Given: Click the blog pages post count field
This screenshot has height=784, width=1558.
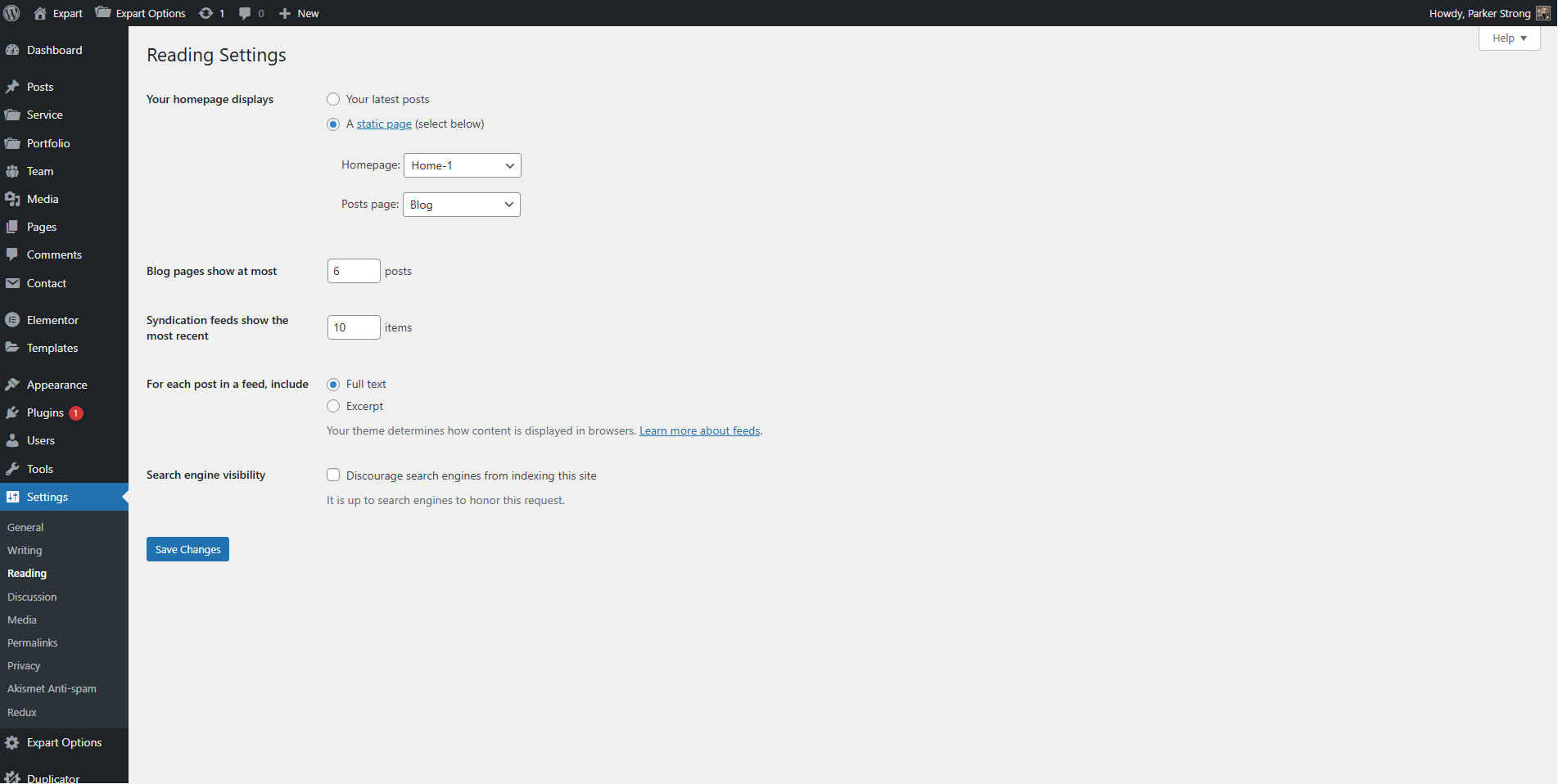Looking at the screenshot, I should 354,271.
